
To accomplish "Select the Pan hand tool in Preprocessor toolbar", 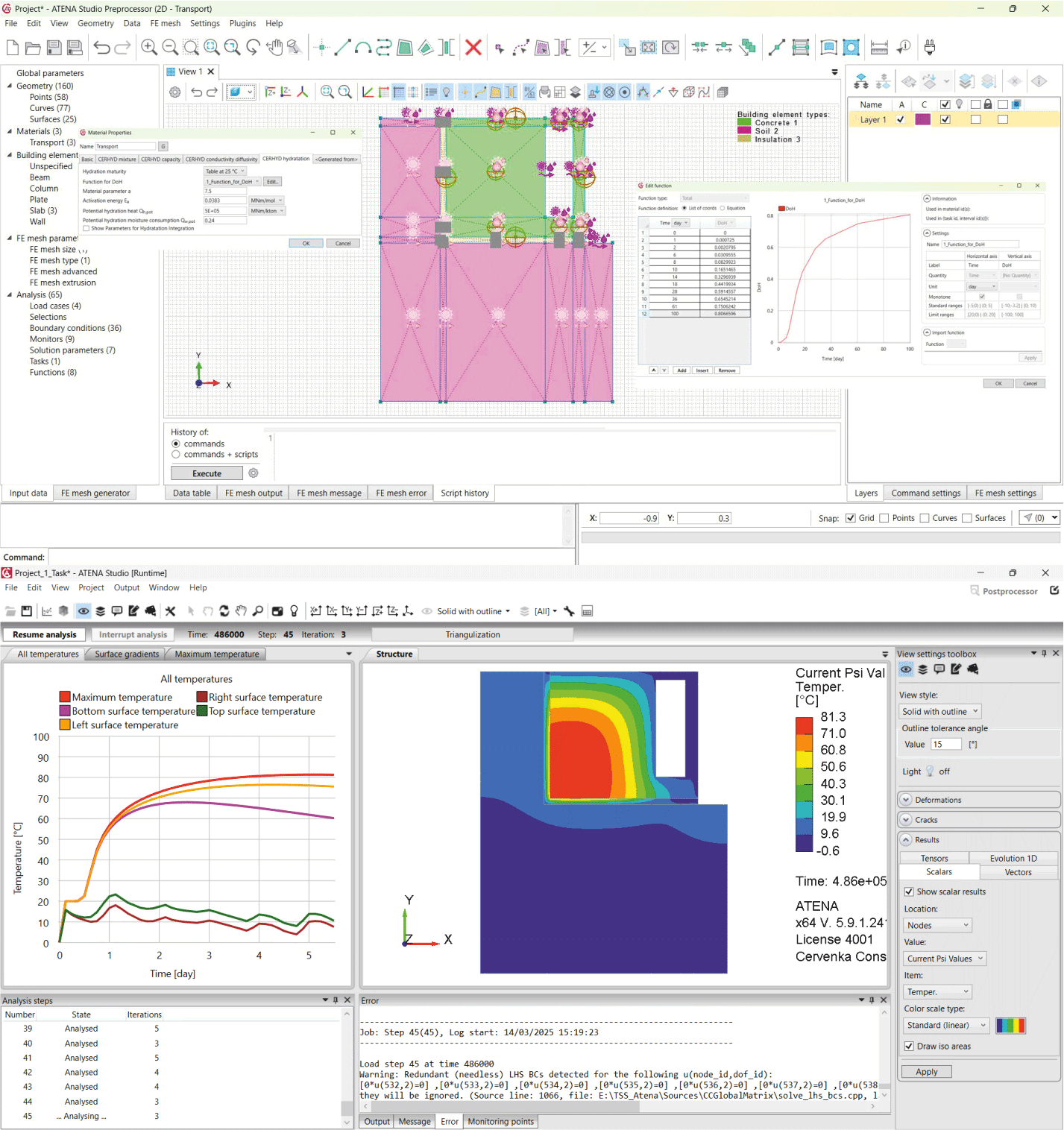I will click(274, 48).
